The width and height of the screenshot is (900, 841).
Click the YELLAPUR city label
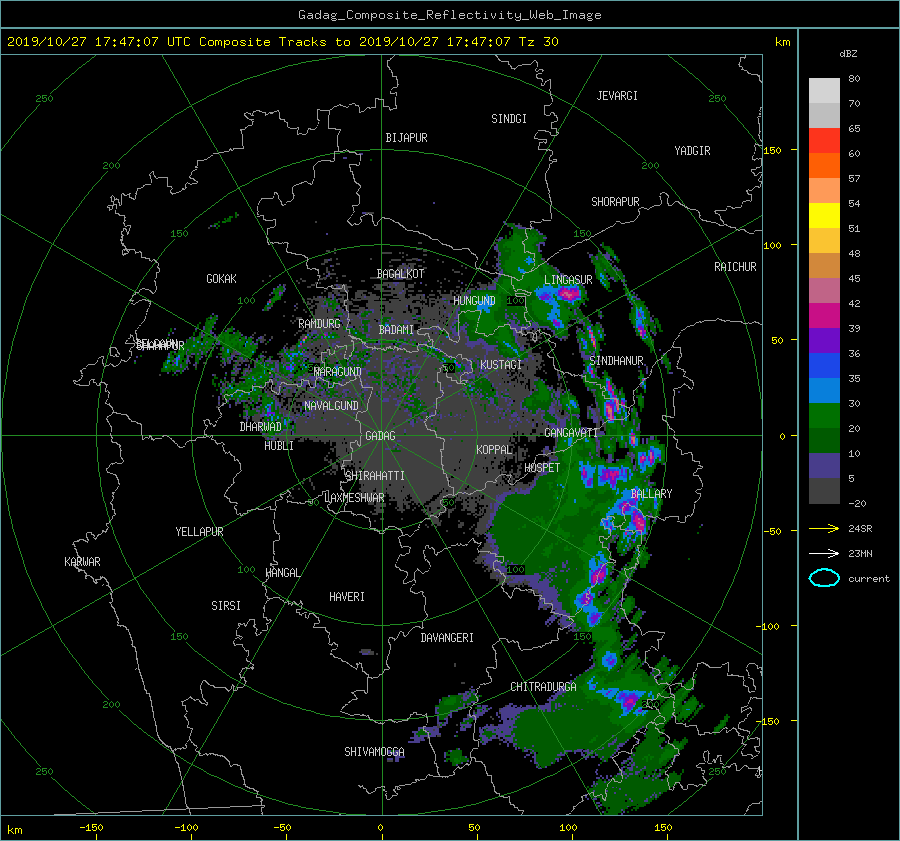199,532
